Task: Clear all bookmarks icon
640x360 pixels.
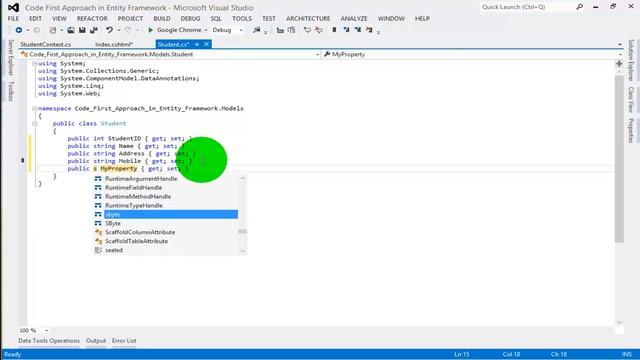Action: tap(369, 30)
